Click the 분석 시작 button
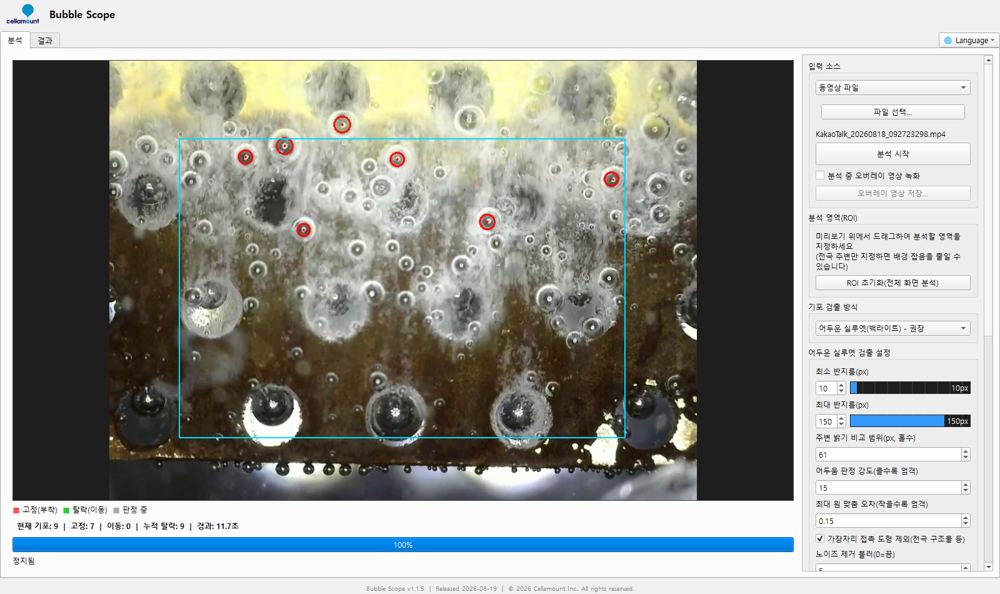This screenshot has width=1000, height=594. (x=893, y=154)
